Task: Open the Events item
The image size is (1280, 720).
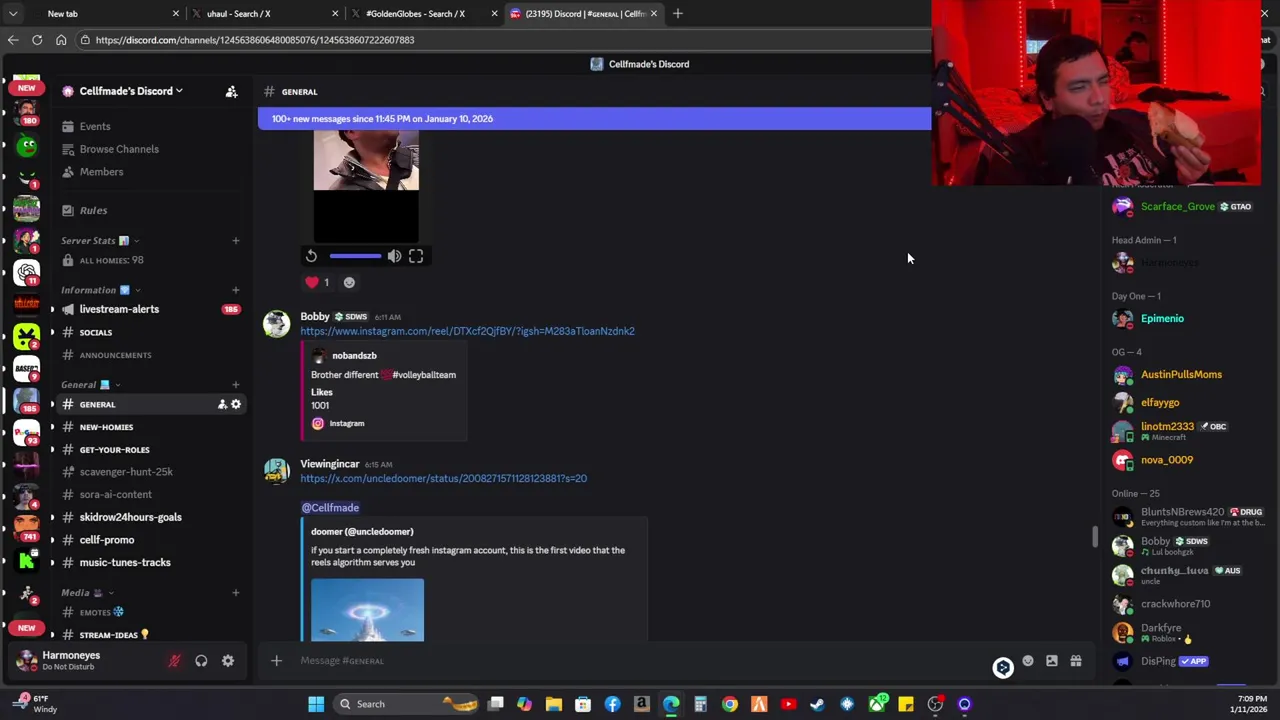Action: click(x=95, y=126)
